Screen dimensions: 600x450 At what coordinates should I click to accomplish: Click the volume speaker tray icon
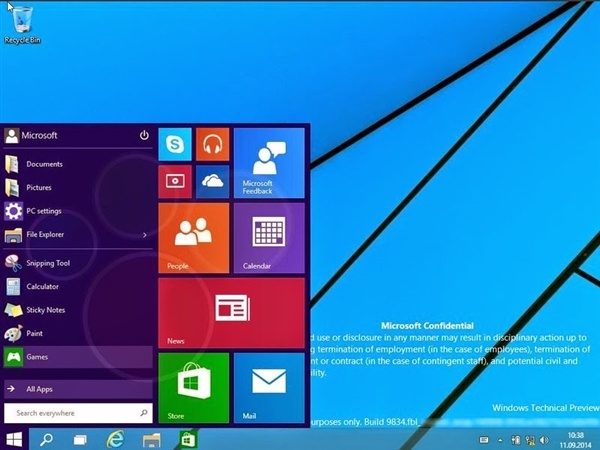coord(543,440)
